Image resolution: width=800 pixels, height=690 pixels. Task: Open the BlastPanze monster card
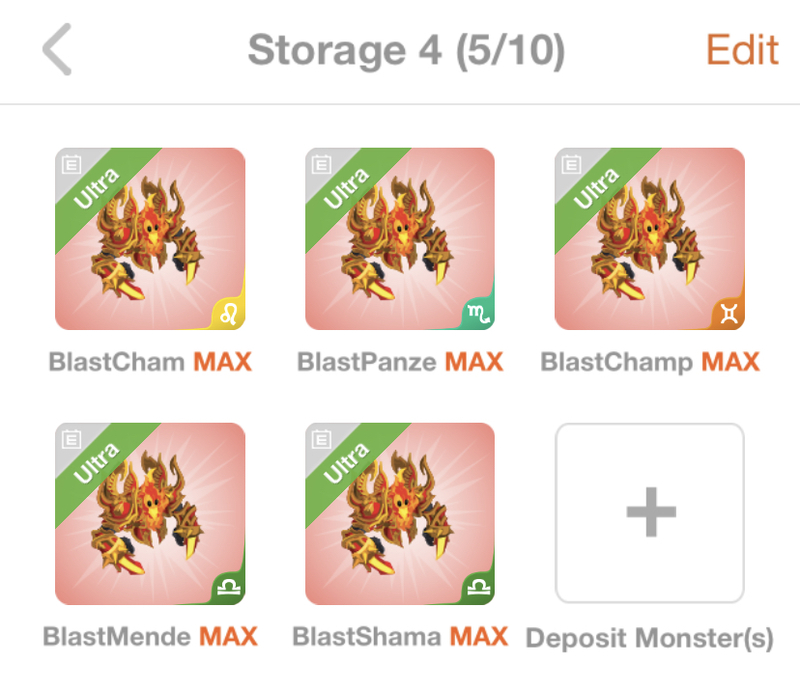point(399,239)
